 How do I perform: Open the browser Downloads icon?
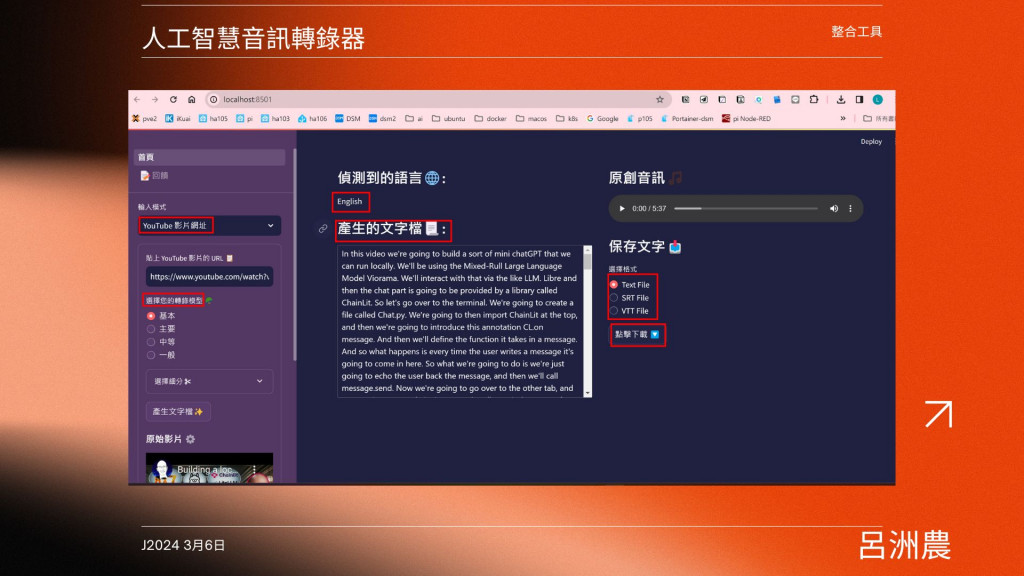point(841,99)
